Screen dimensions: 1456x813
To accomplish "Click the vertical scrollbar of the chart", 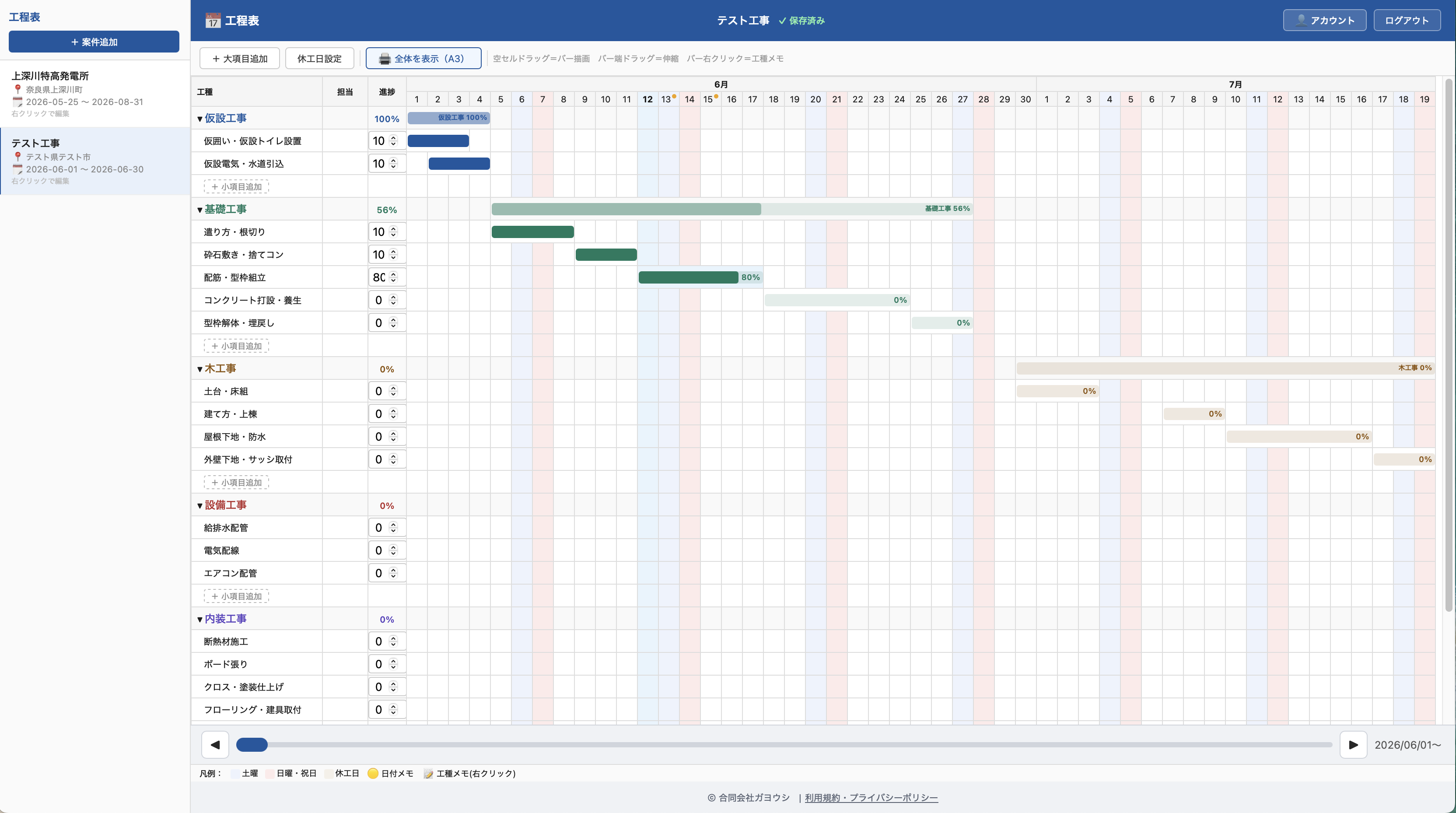I will click(1448, 345).
